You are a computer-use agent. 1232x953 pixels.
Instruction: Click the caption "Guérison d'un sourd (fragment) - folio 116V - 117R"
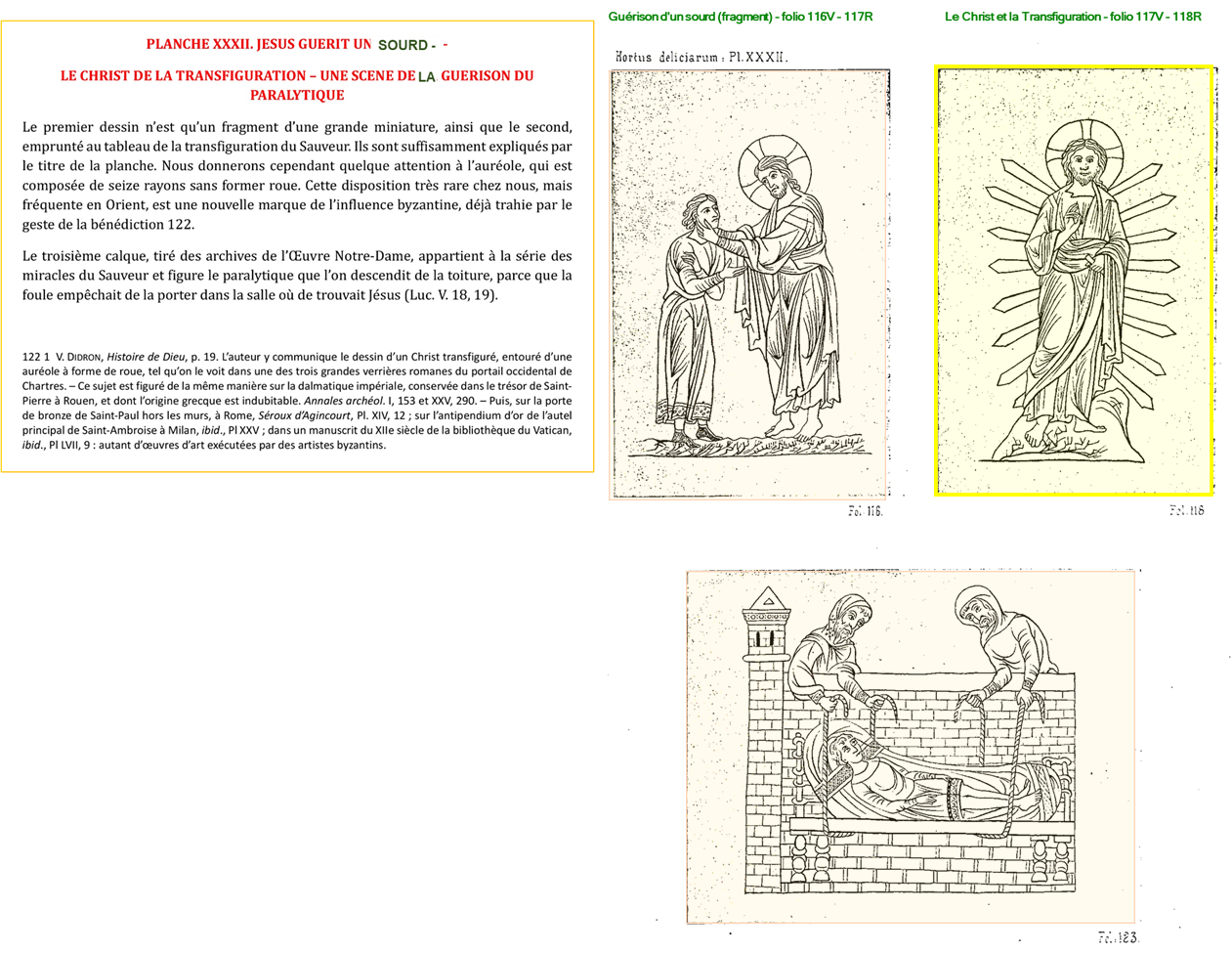coord(741,17)
